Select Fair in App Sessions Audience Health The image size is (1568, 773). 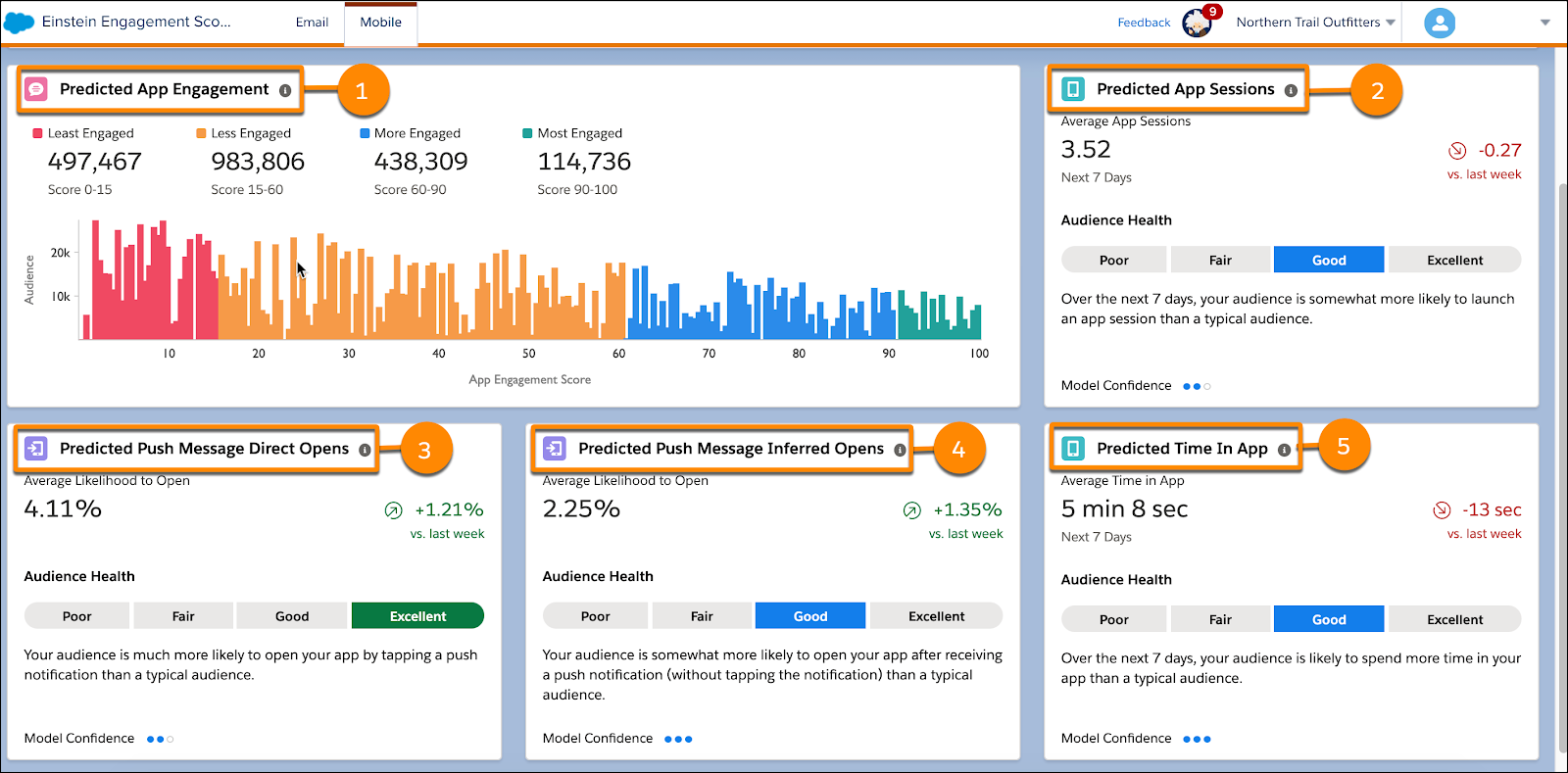1220,260
